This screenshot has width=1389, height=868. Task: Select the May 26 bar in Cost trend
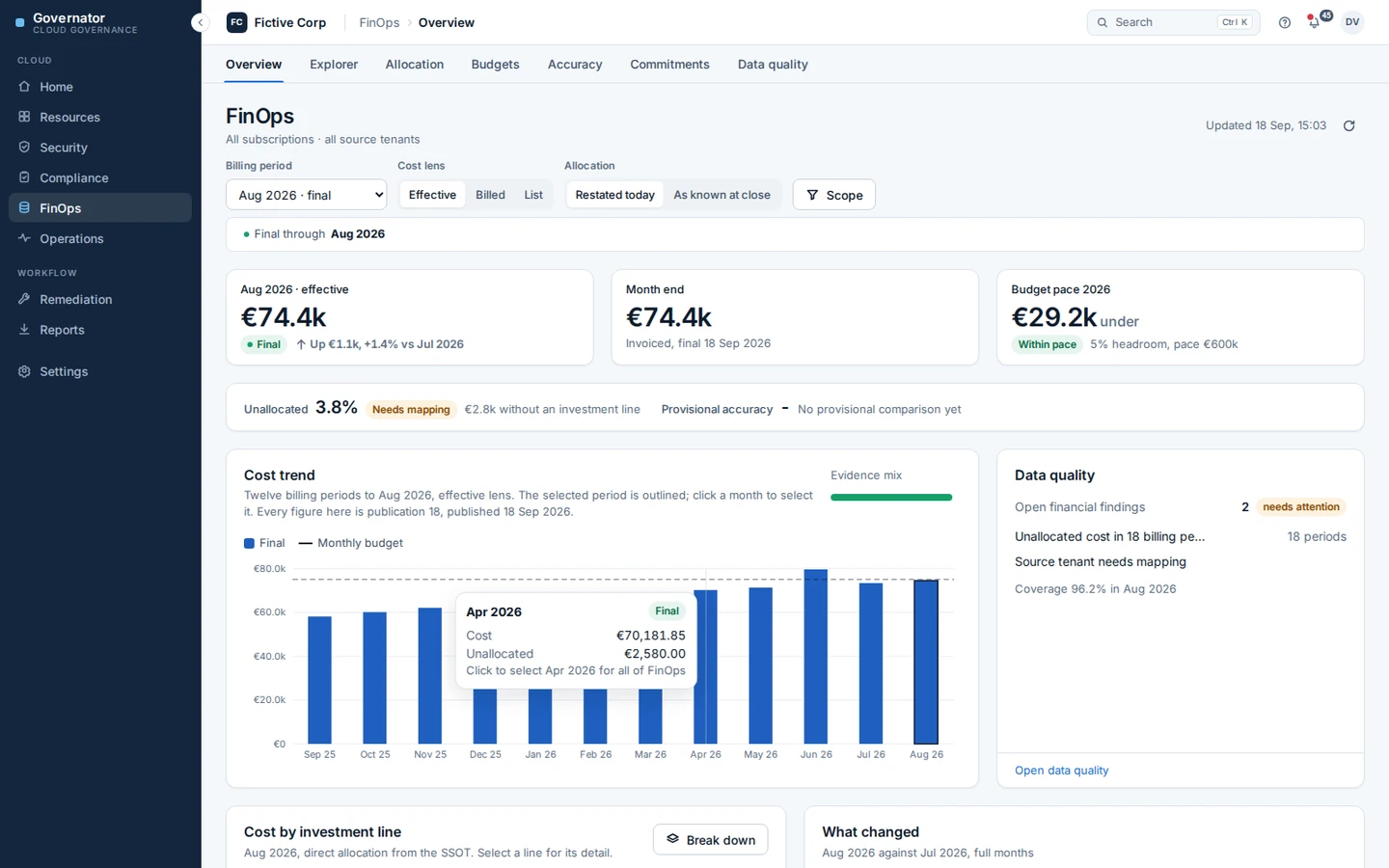coord(761,665)
